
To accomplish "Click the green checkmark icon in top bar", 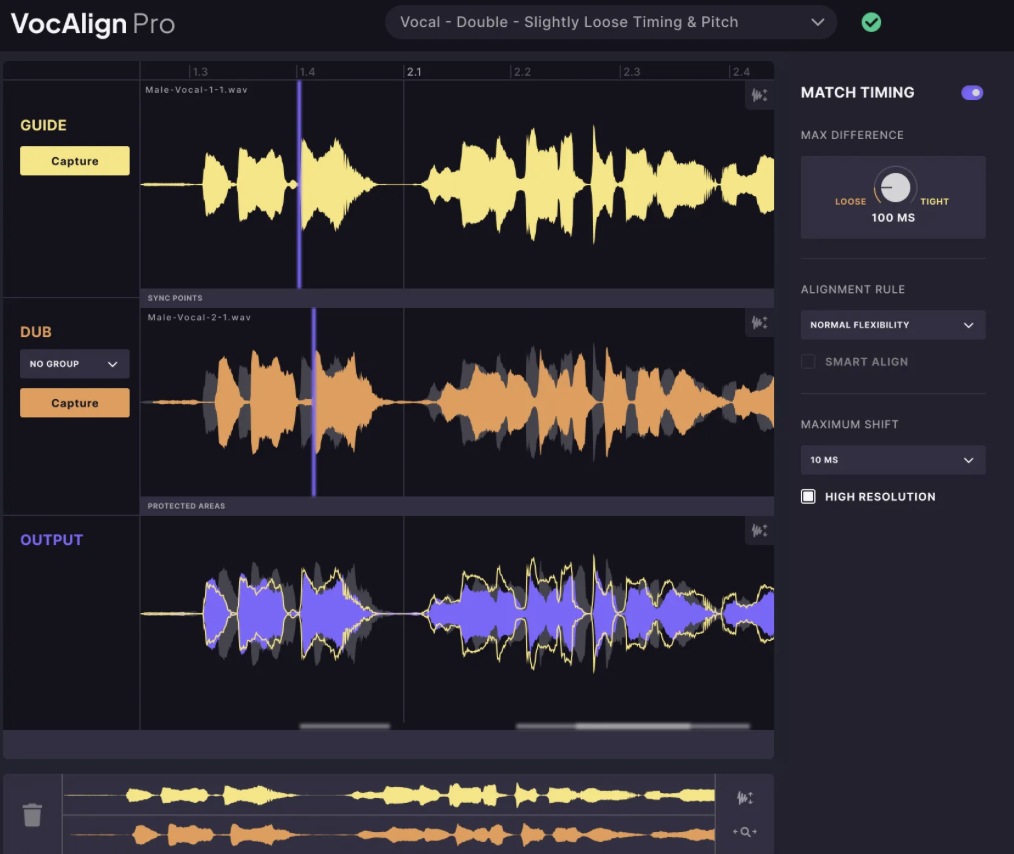I will point(870,21).
